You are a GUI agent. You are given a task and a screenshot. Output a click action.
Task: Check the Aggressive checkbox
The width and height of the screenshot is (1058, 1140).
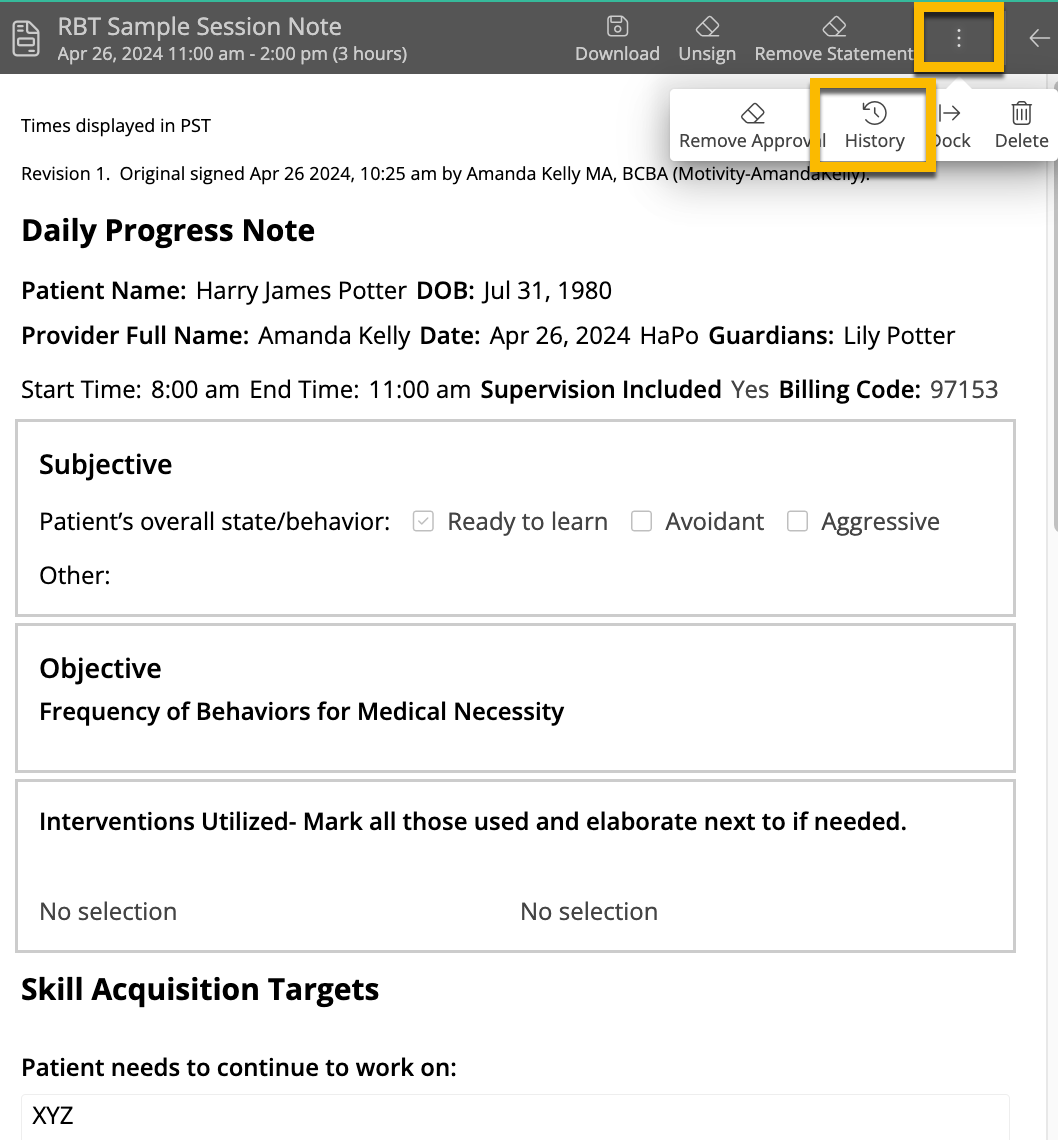pos(797,522)
